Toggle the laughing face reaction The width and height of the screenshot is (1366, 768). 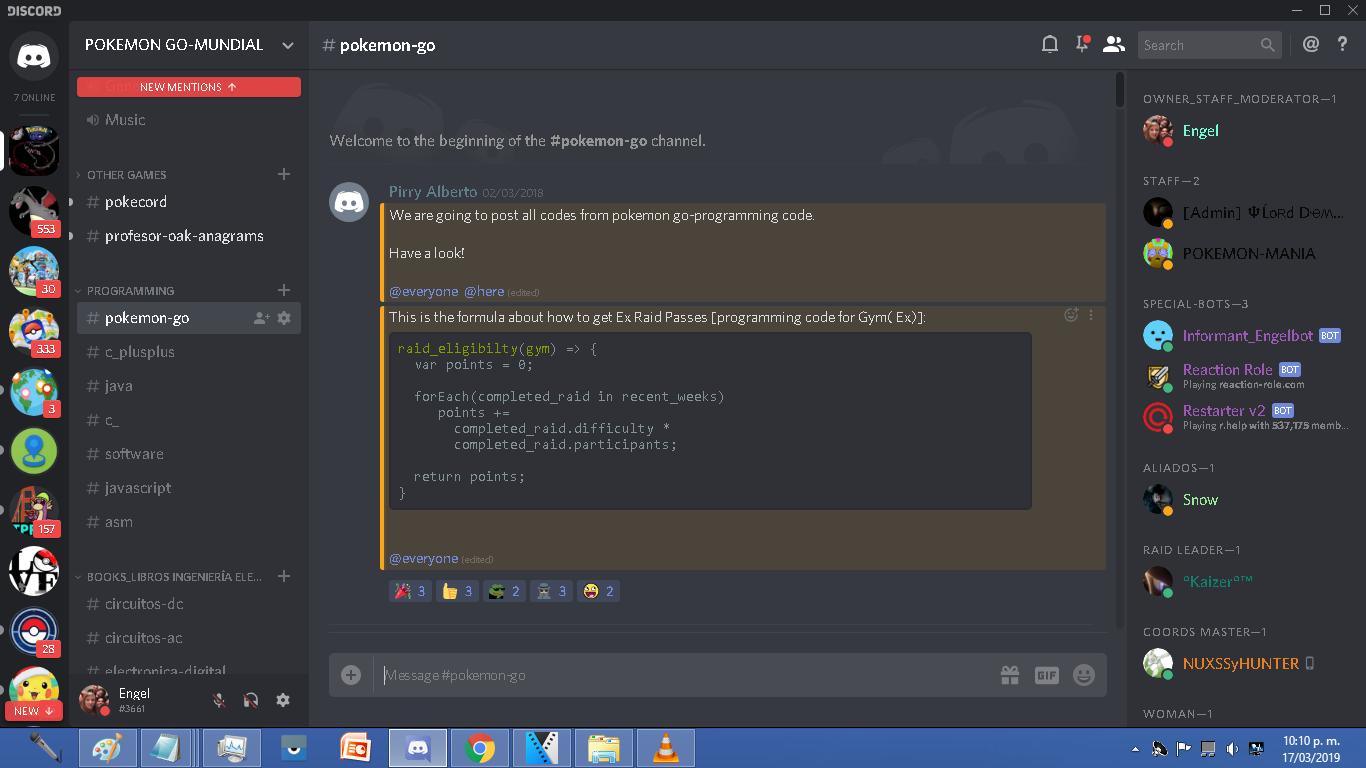[599, 591]
